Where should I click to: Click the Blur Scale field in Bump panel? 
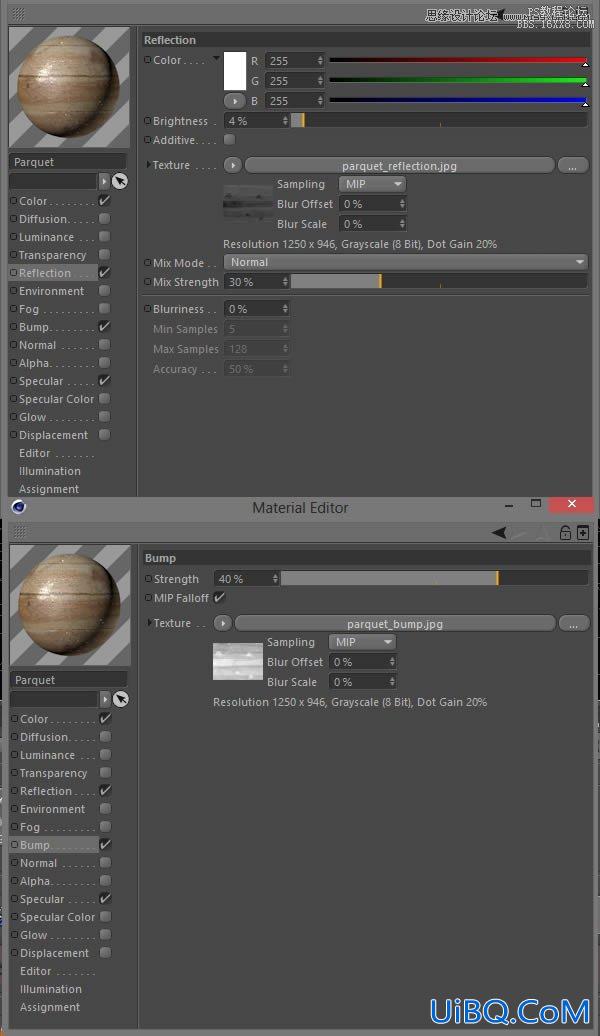click(x=363, y=682)
